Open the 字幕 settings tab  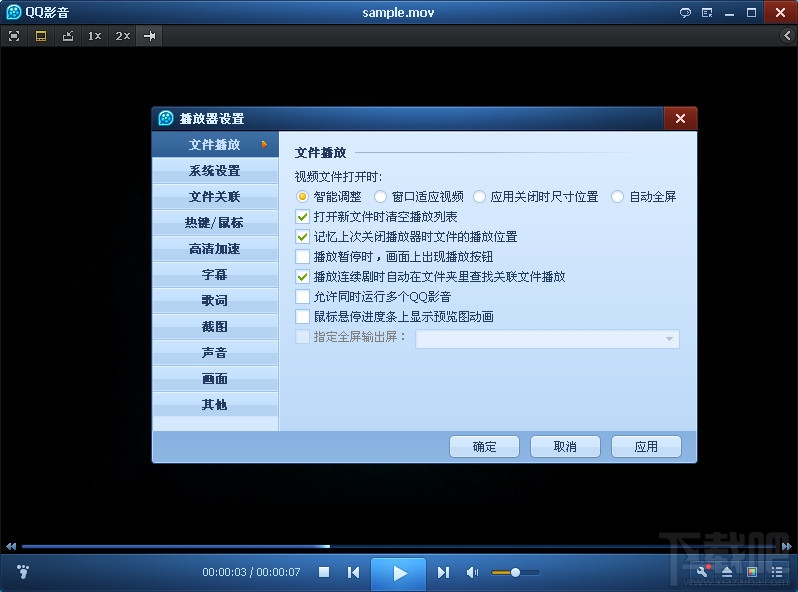click(x=215, y=274)
